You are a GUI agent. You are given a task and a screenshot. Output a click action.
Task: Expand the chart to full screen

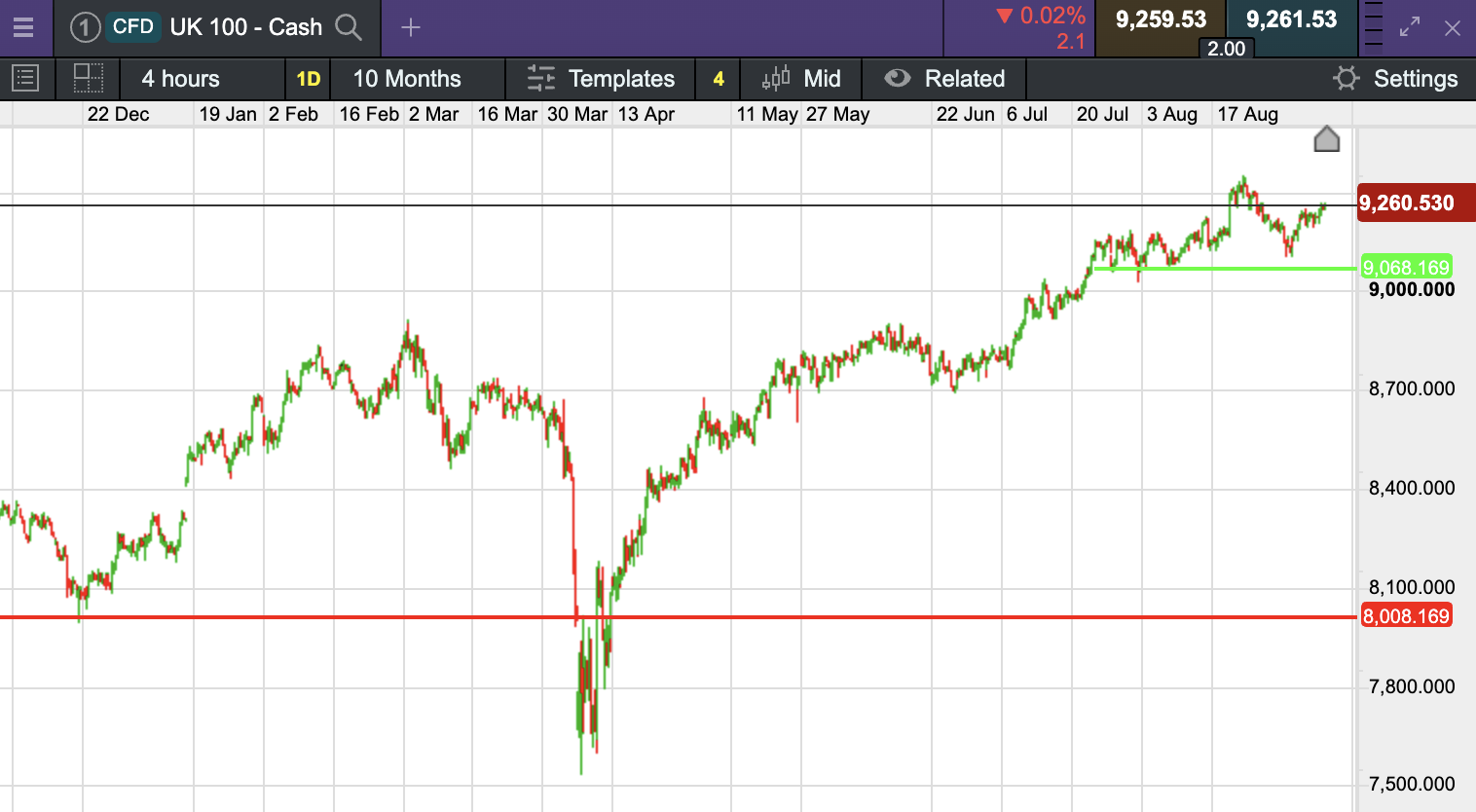pyautogui.click(x=1410, y=27)
